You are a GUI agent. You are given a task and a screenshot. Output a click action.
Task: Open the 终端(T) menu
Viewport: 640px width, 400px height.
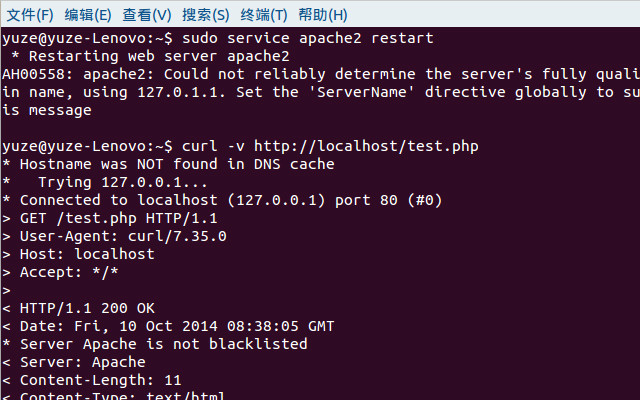[x=264, y=15]
